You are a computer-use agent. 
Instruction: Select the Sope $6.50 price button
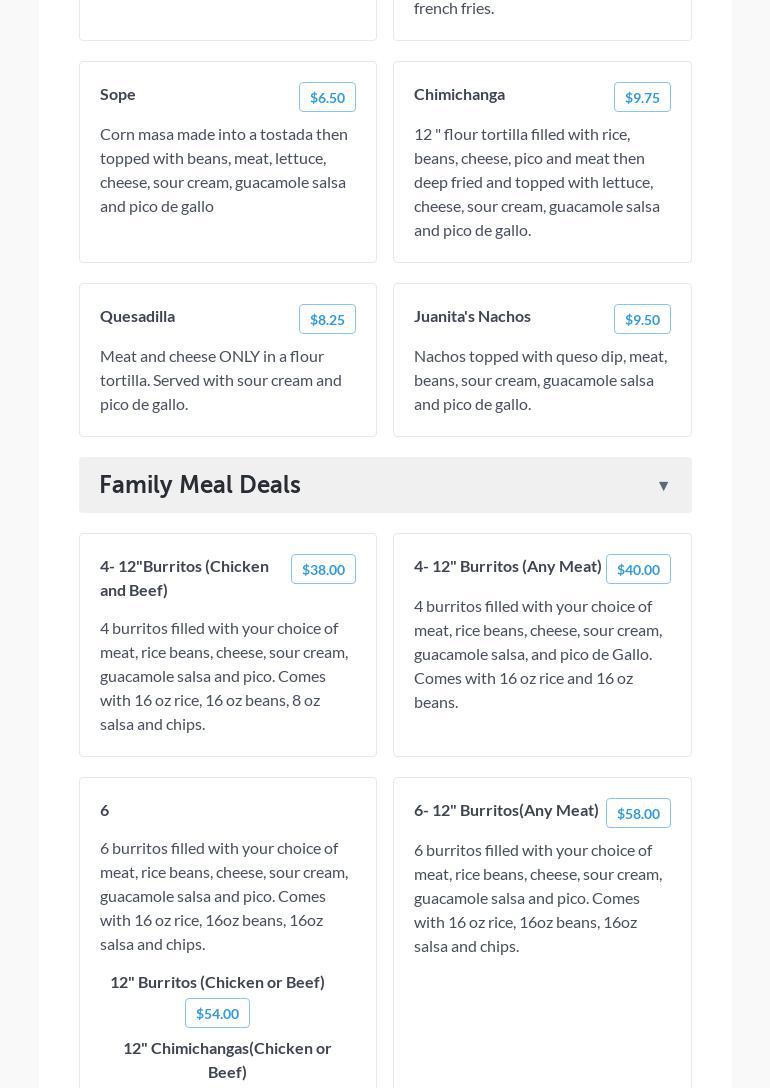(x=327, y=97)
